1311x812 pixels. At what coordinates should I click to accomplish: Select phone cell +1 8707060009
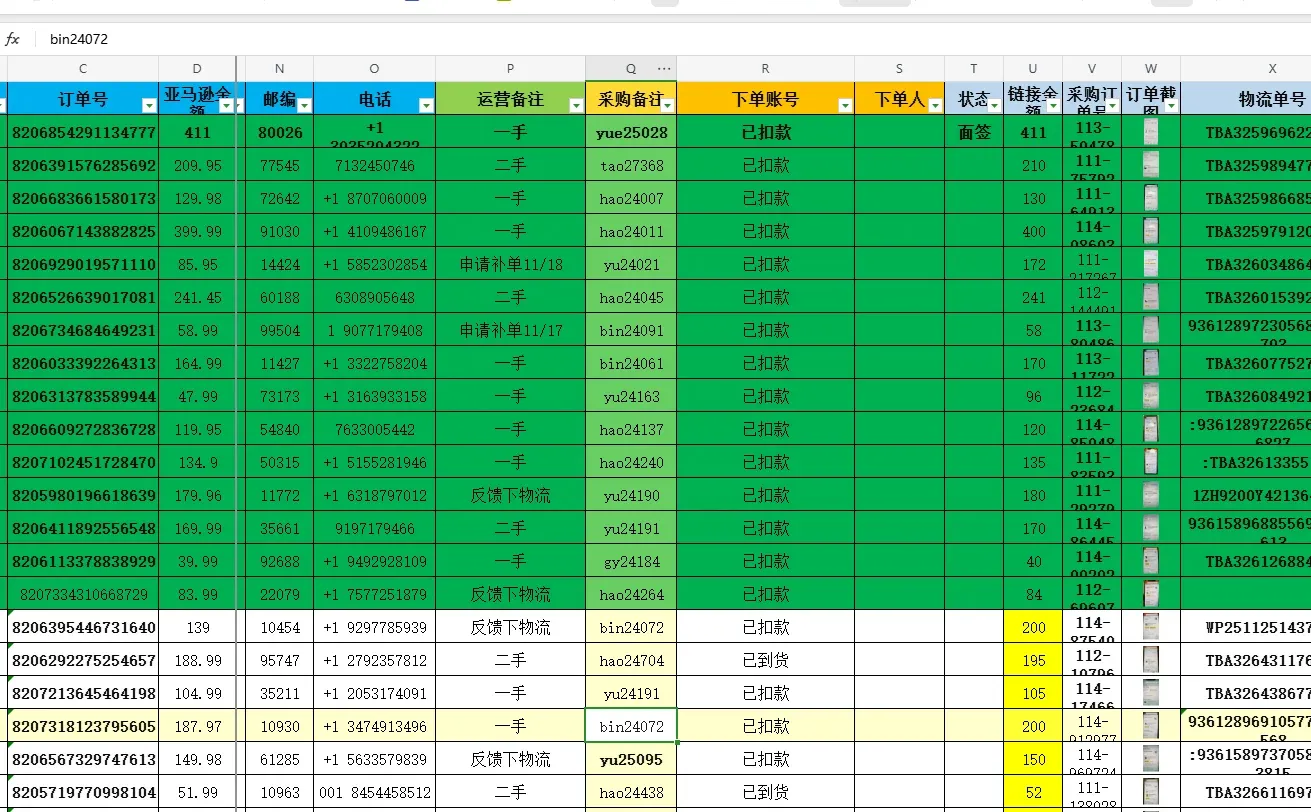pos(374,198)
